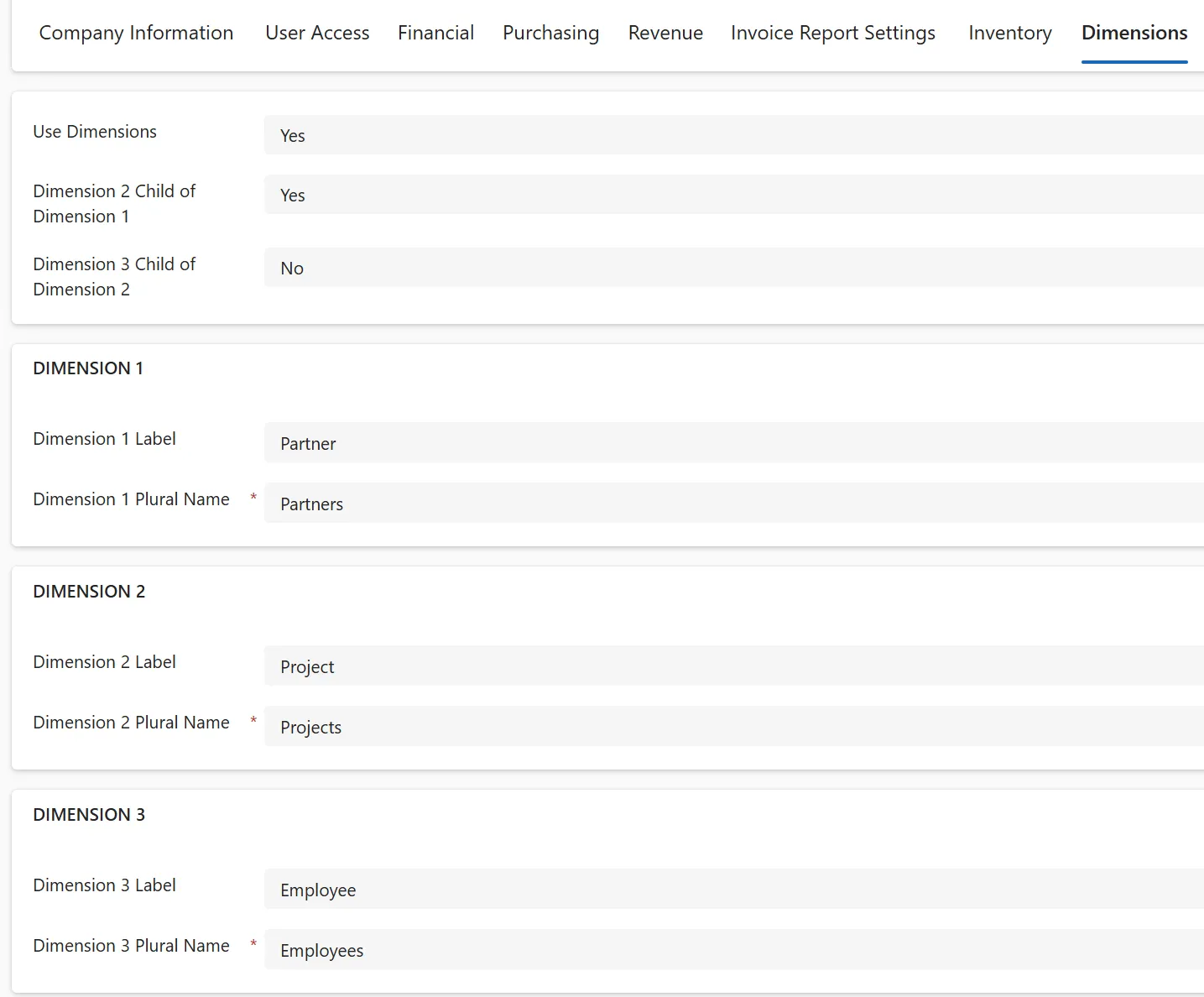Select the Dimensions tab
The image size is (1204, 997).
1134,33
